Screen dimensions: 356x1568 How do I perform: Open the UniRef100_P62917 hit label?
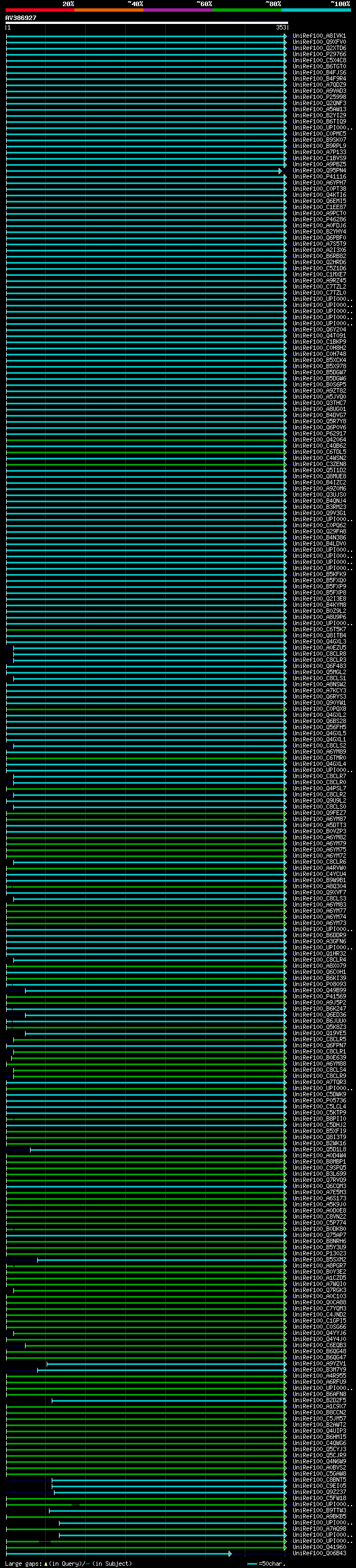pyautogui.click(x=319, y=433)
